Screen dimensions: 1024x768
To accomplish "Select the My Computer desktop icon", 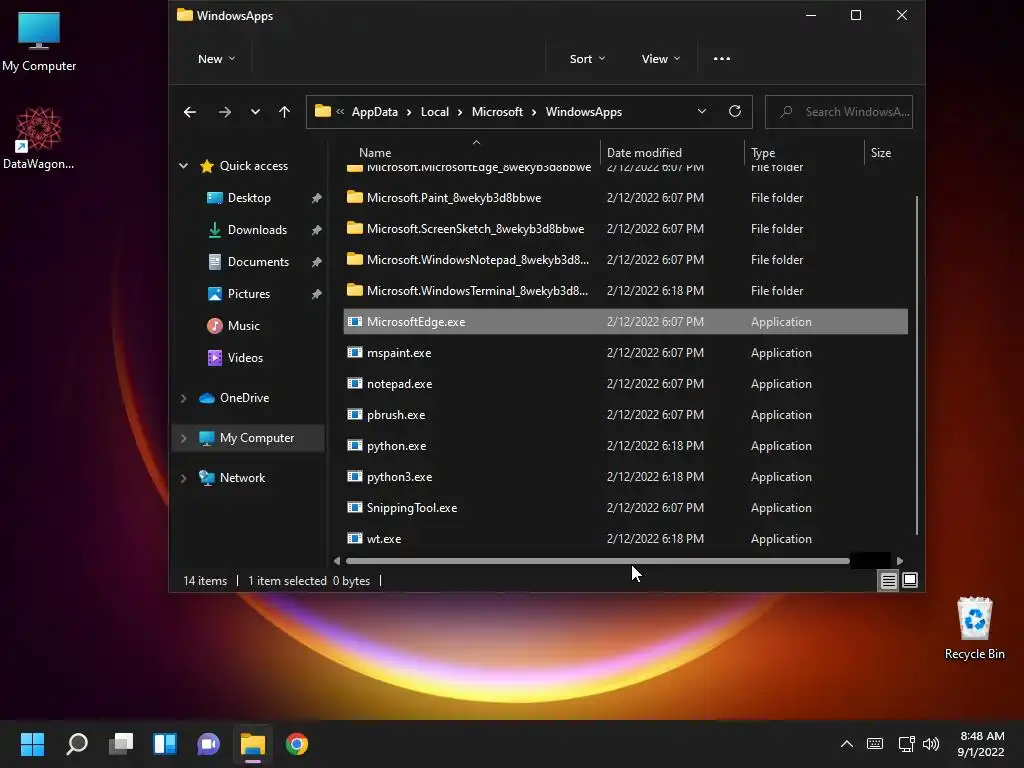I will tap(39, 42).
